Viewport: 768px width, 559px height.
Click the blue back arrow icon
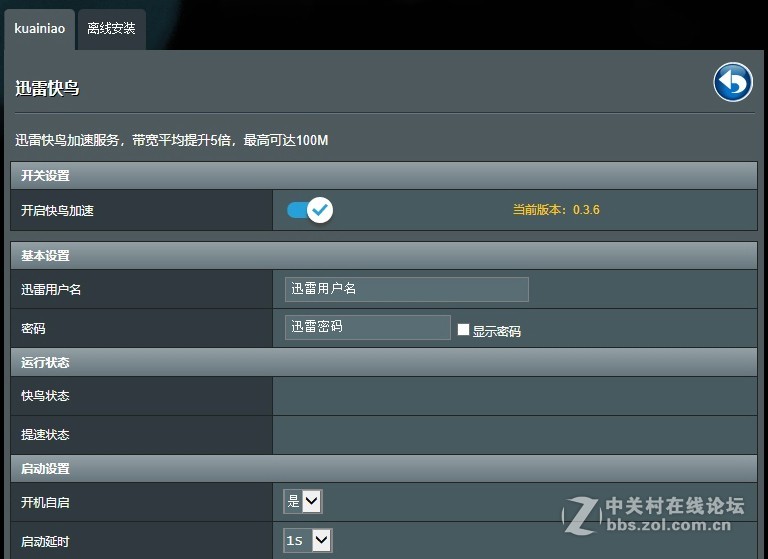click(733, 82)
